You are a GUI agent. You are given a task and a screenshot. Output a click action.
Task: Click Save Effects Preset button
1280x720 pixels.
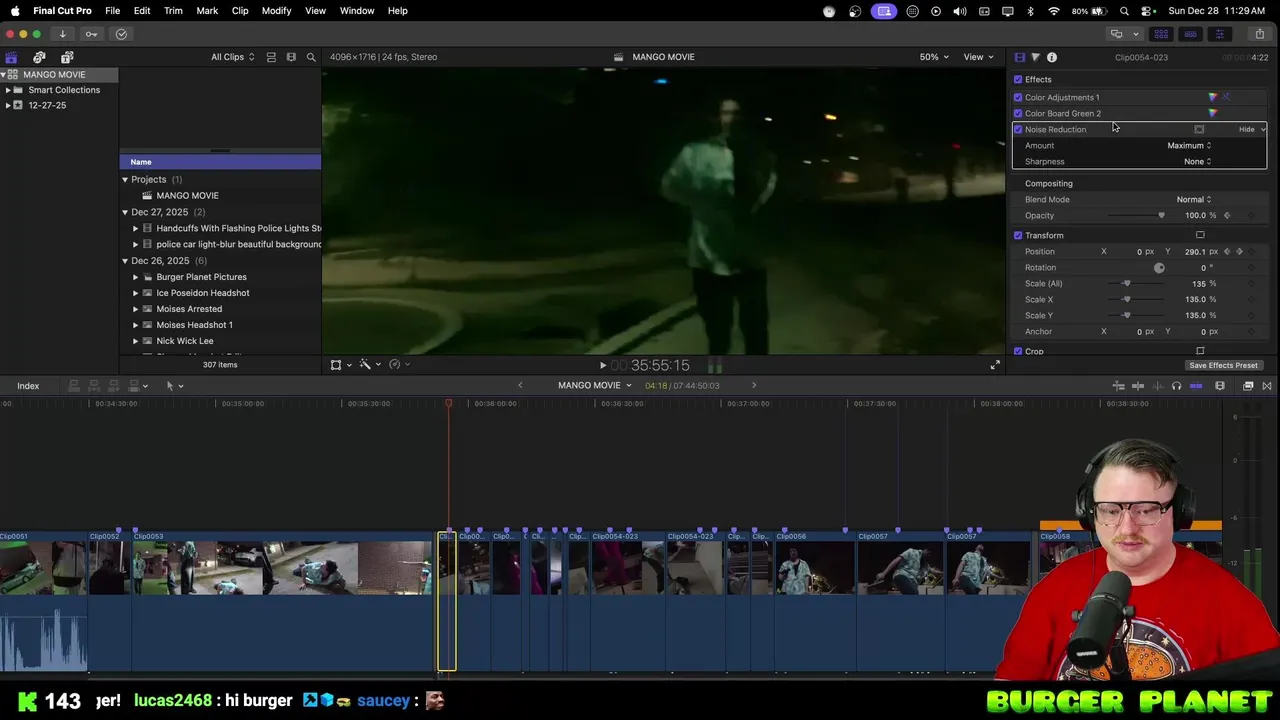(1223, 365)
